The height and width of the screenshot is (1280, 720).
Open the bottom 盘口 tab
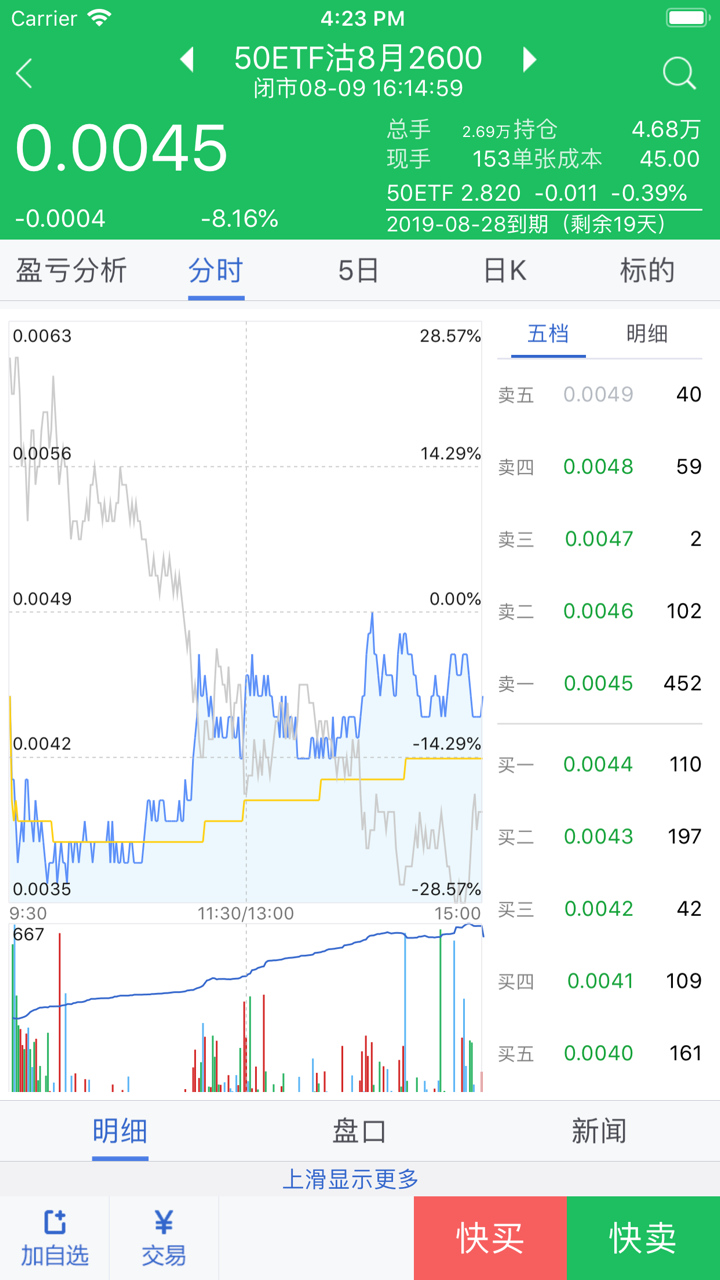(359, 1131)
